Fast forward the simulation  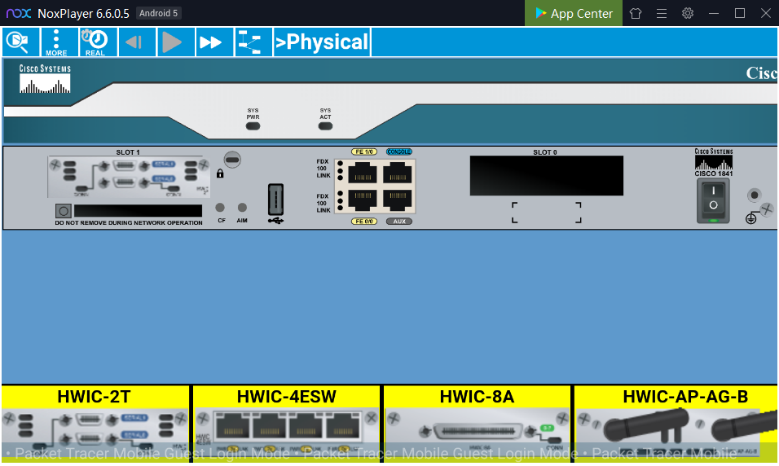coord(215,42)
